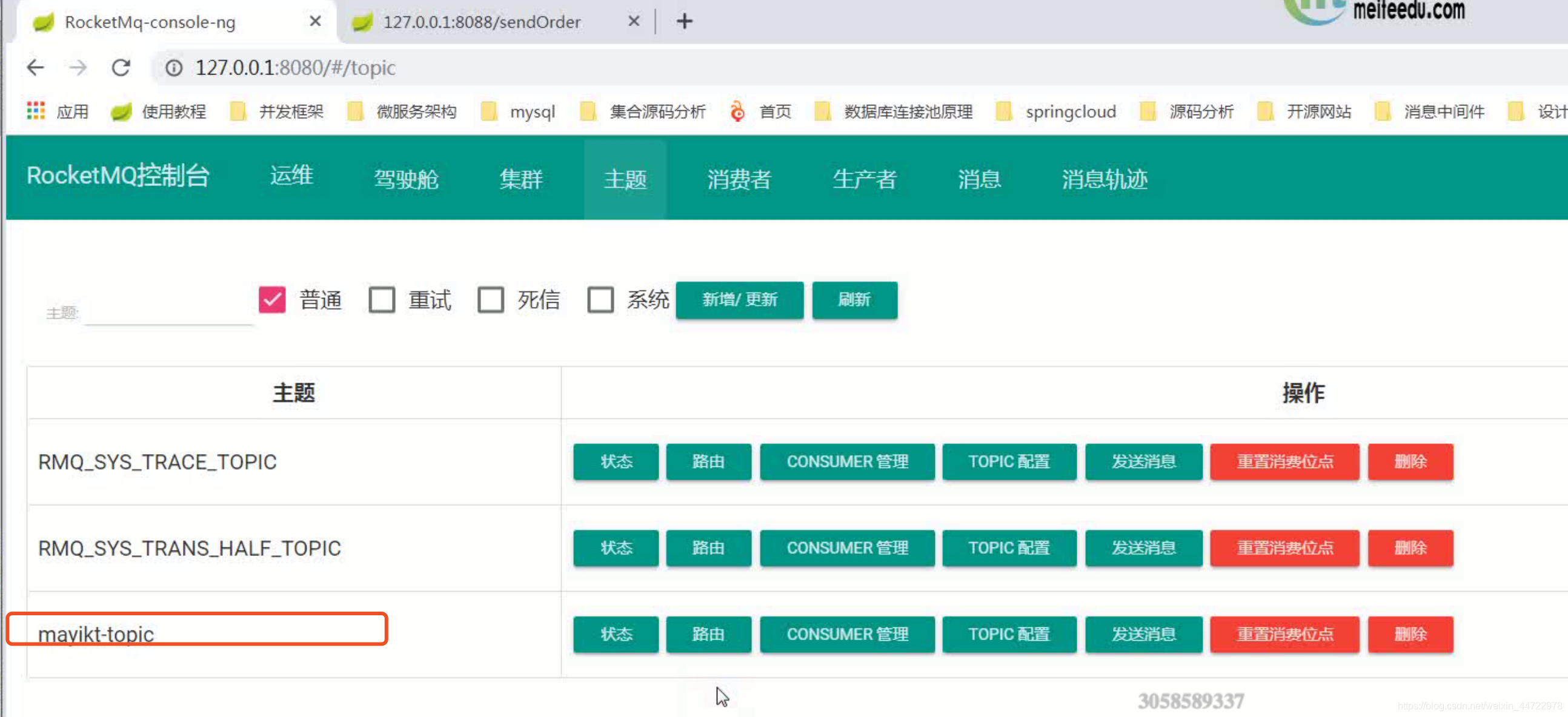The image size is (1568, 717).
Task: Open the 数据库连接池原理 bookmark folder
Action: coord(894,111)
